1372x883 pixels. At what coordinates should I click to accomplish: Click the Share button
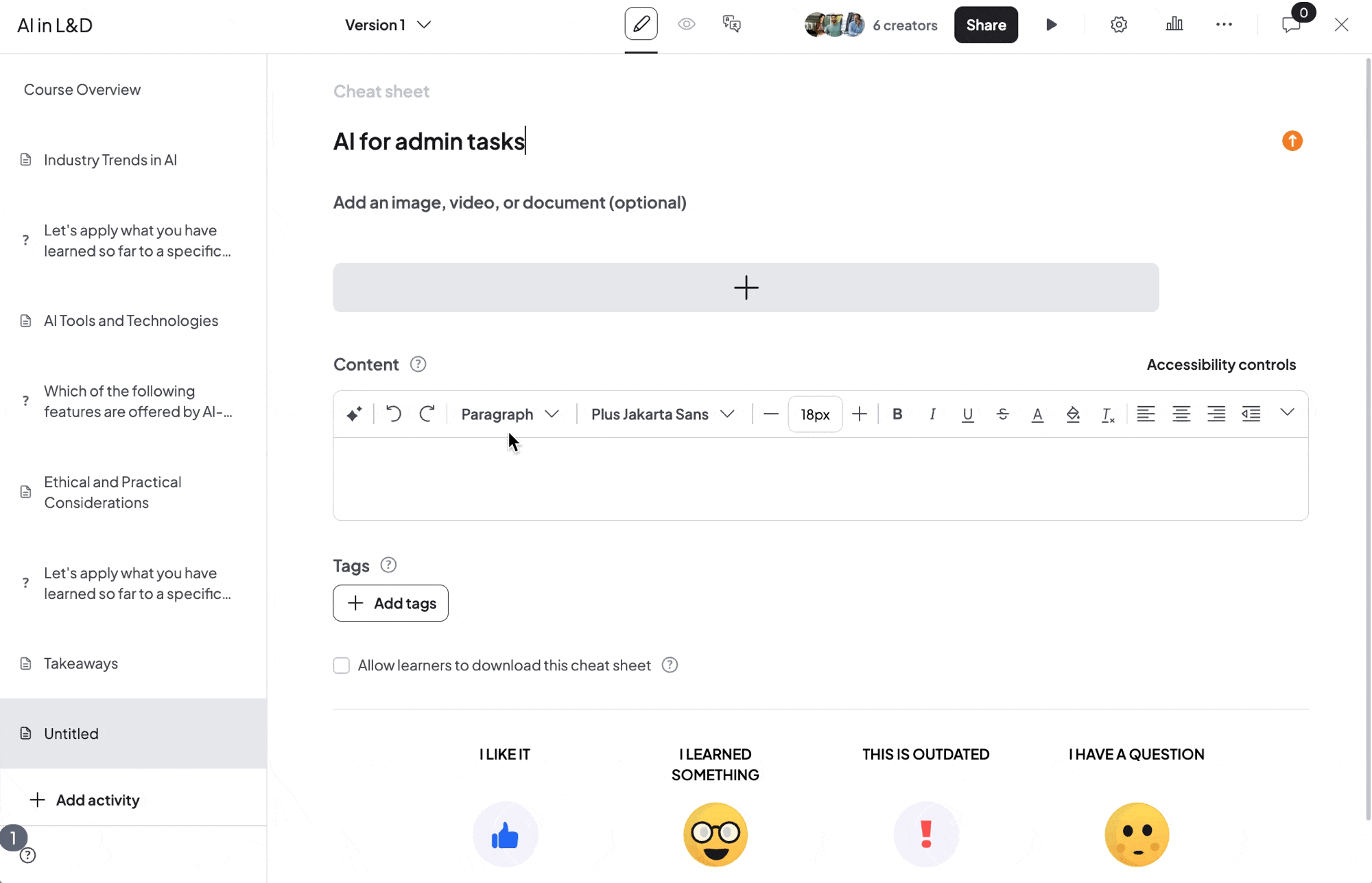tap(986, 25)
